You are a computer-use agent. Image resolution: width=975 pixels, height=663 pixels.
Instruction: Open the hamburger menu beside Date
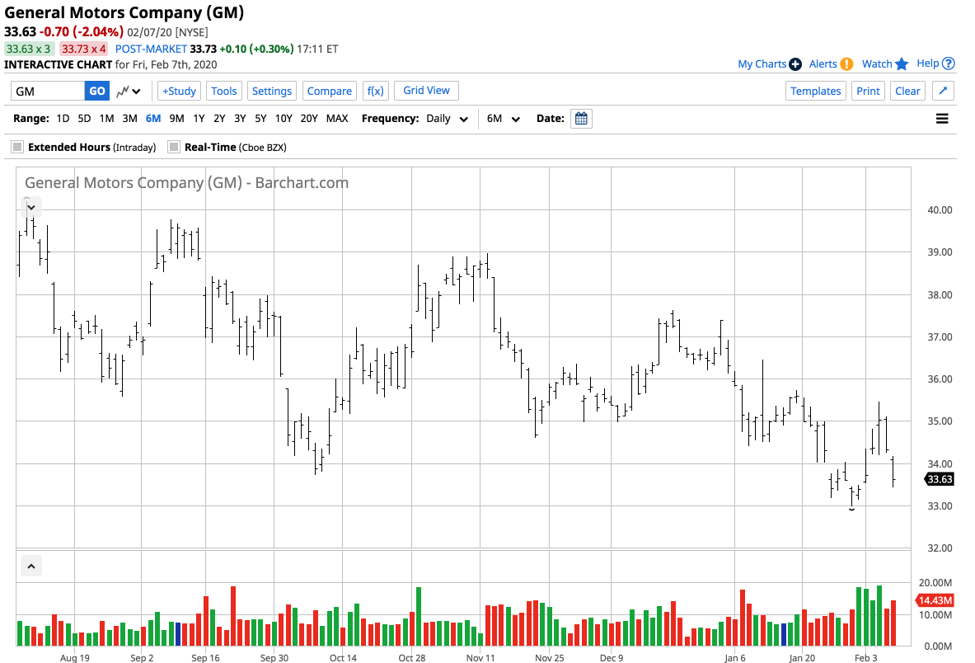tap(942, 118)
